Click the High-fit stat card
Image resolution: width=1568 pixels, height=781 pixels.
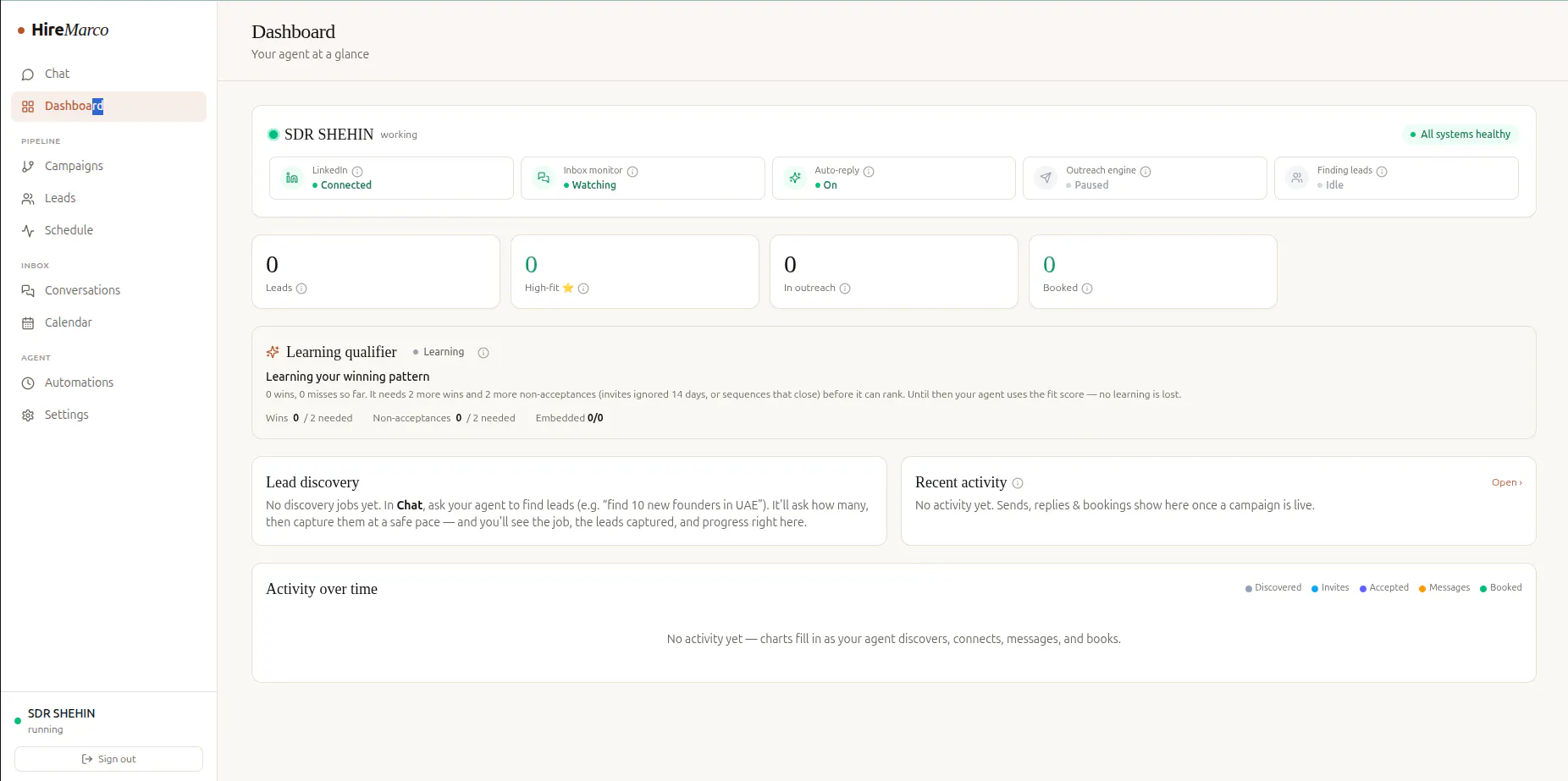click(635, 272)
